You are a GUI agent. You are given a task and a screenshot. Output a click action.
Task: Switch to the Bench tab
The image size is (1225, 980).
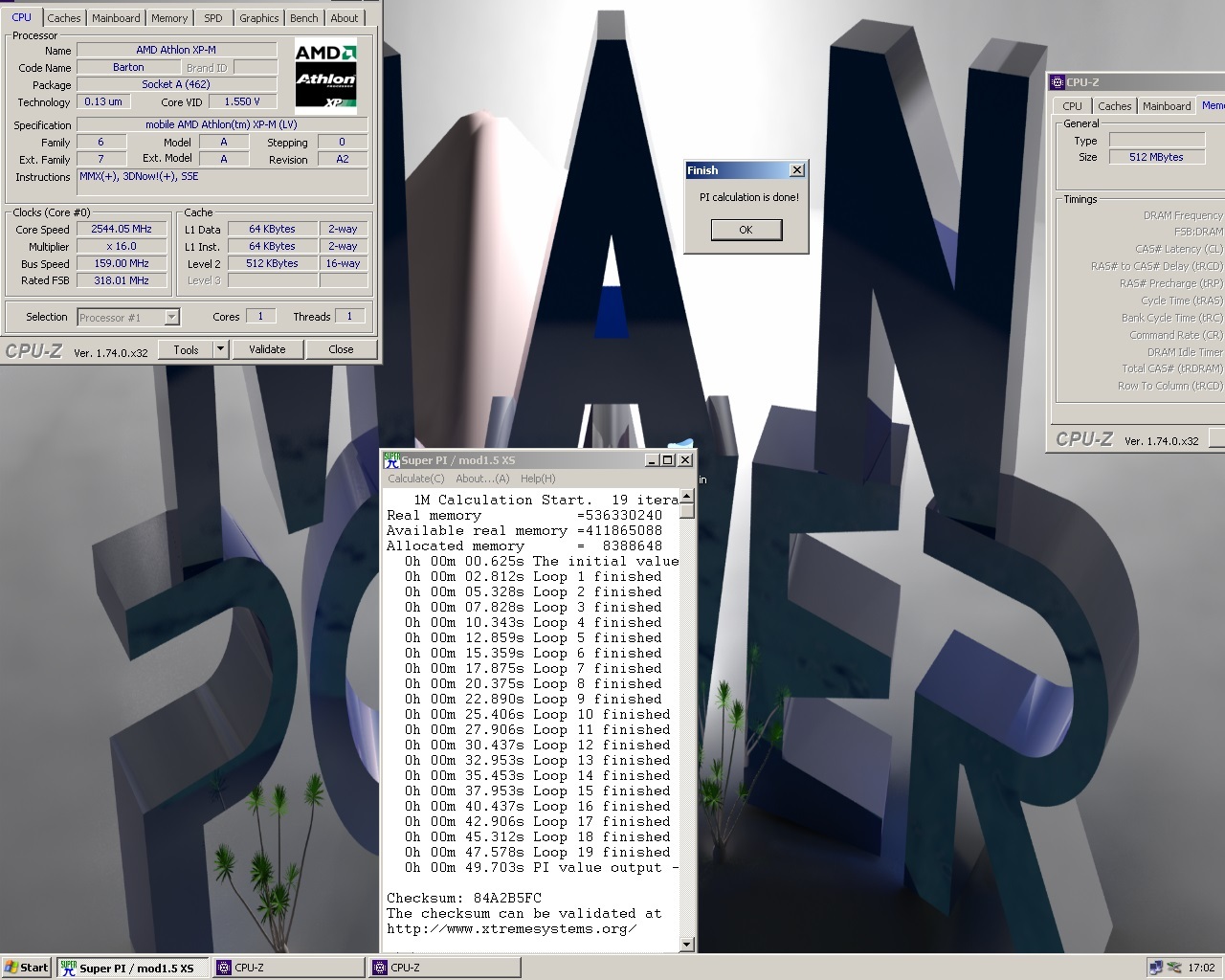pos(304,18)
